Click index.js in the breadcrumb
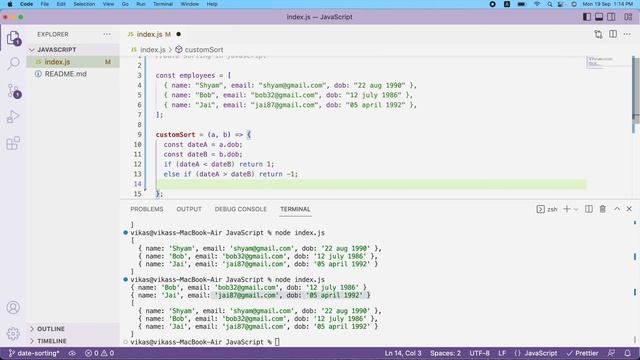Image resolution: width=640 pixels, height=360 pixels. pos(153,50)
